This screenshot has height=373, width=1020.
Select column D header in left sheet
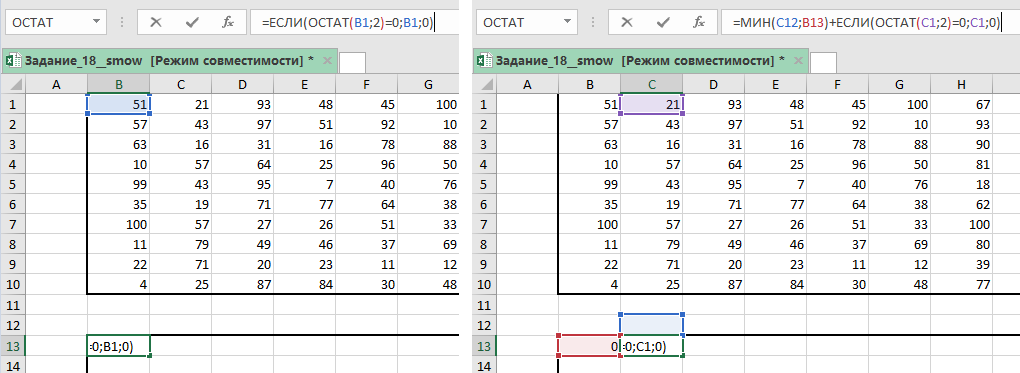(243, 84)
